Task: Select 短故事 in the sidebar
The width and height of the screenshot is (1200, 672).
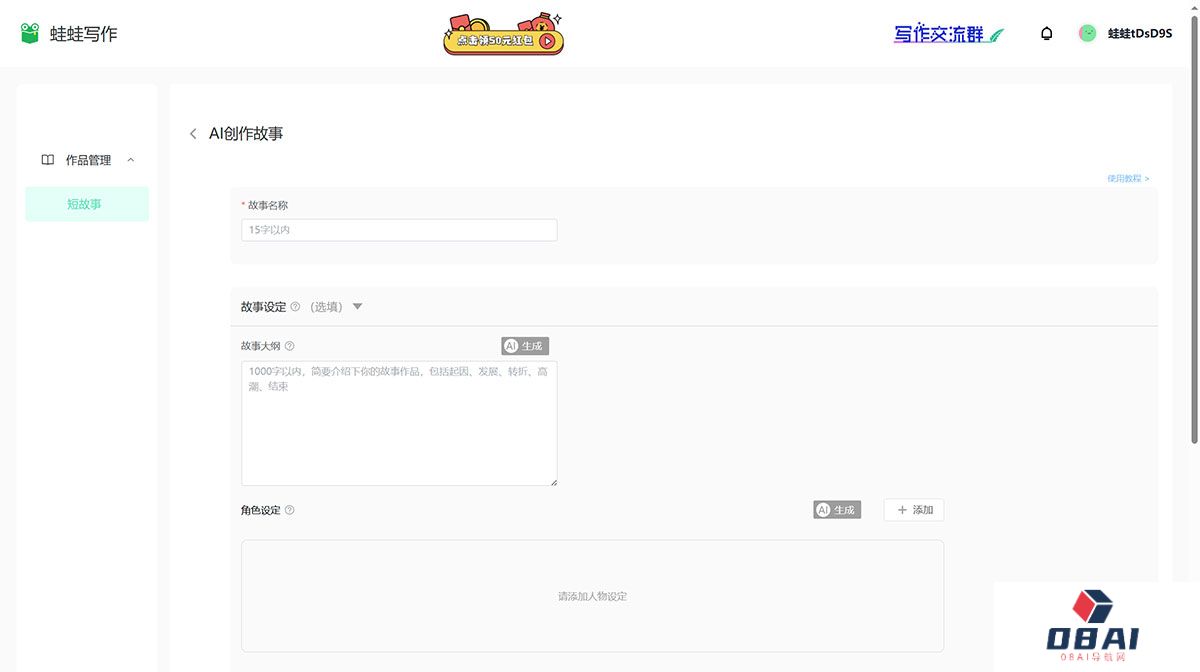Action: pos(87,204)
